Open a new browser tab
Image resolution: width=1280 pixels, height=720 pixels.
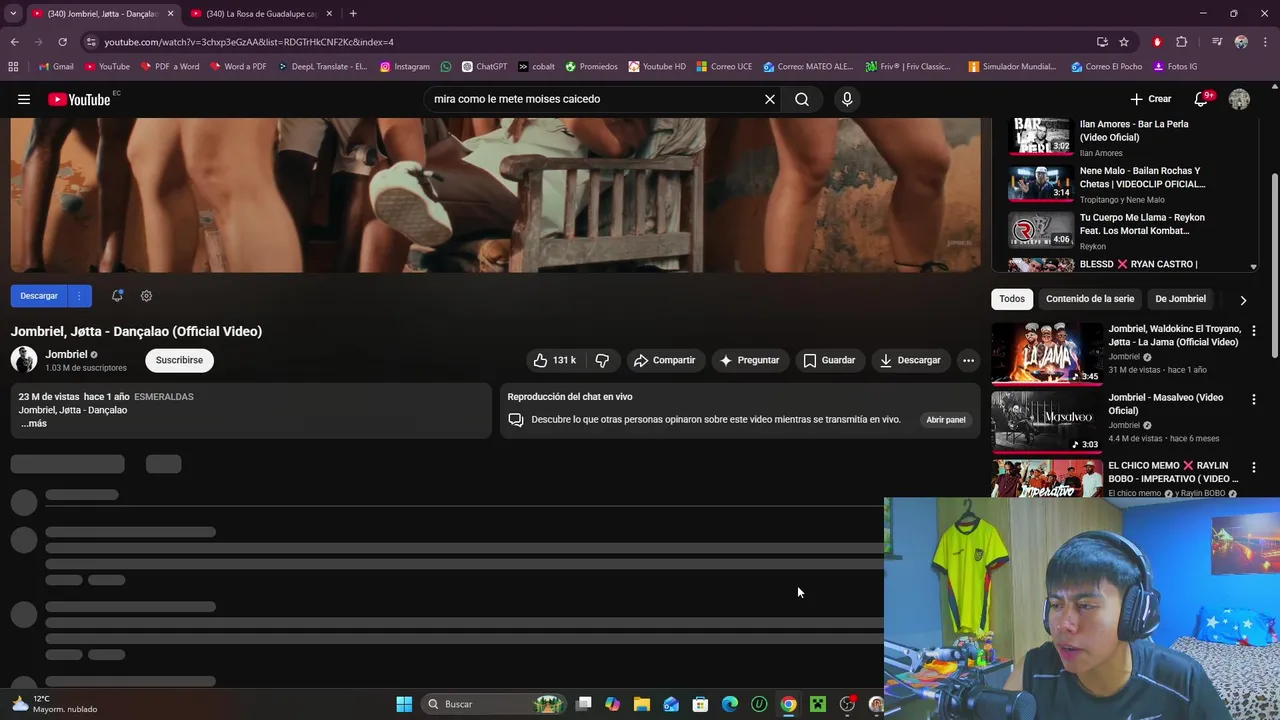pyautogui.click(x=353, y=14)
